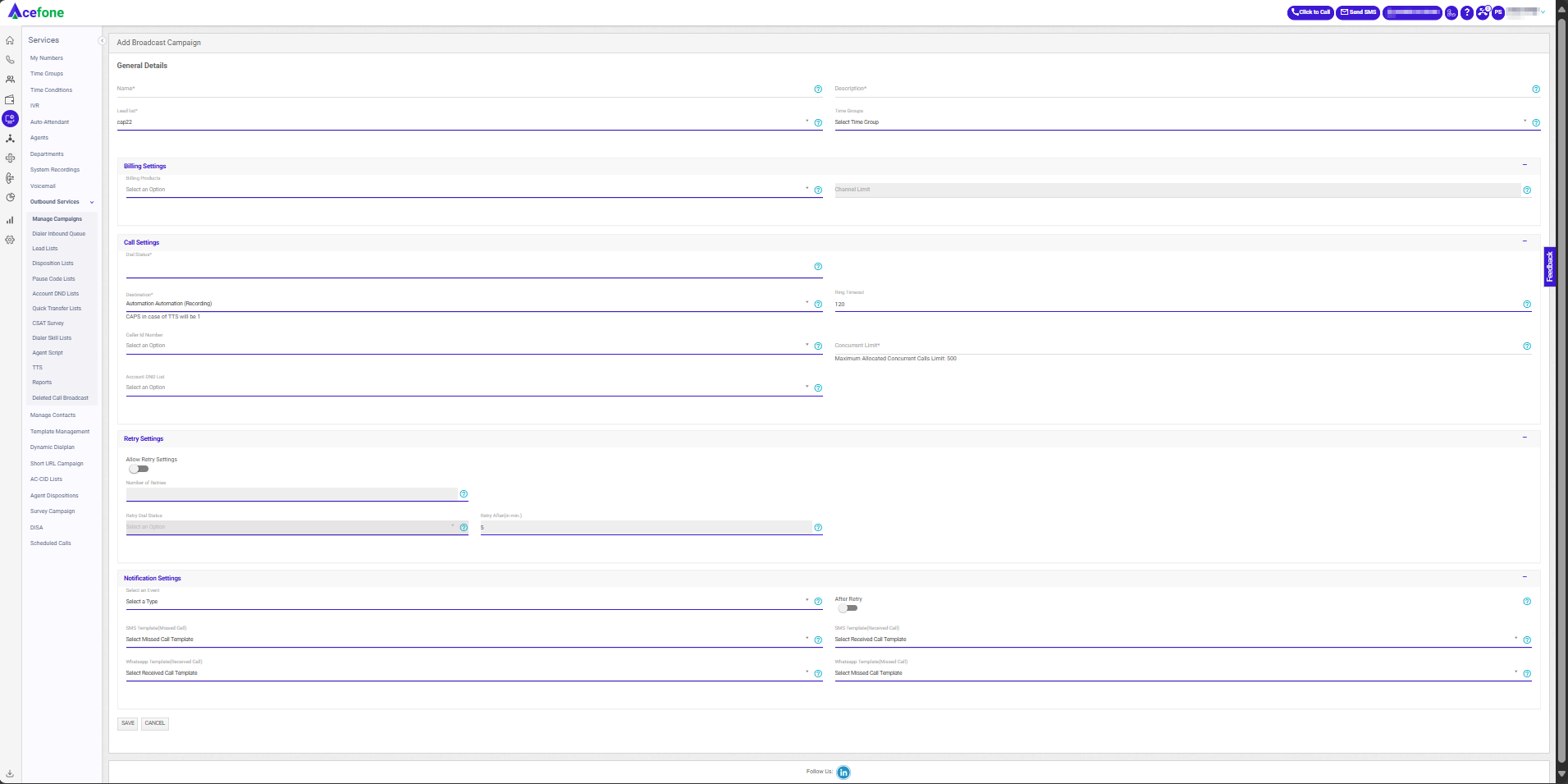Open Lead Lists submenu item
1568x784 pixels.
point(45,249)
